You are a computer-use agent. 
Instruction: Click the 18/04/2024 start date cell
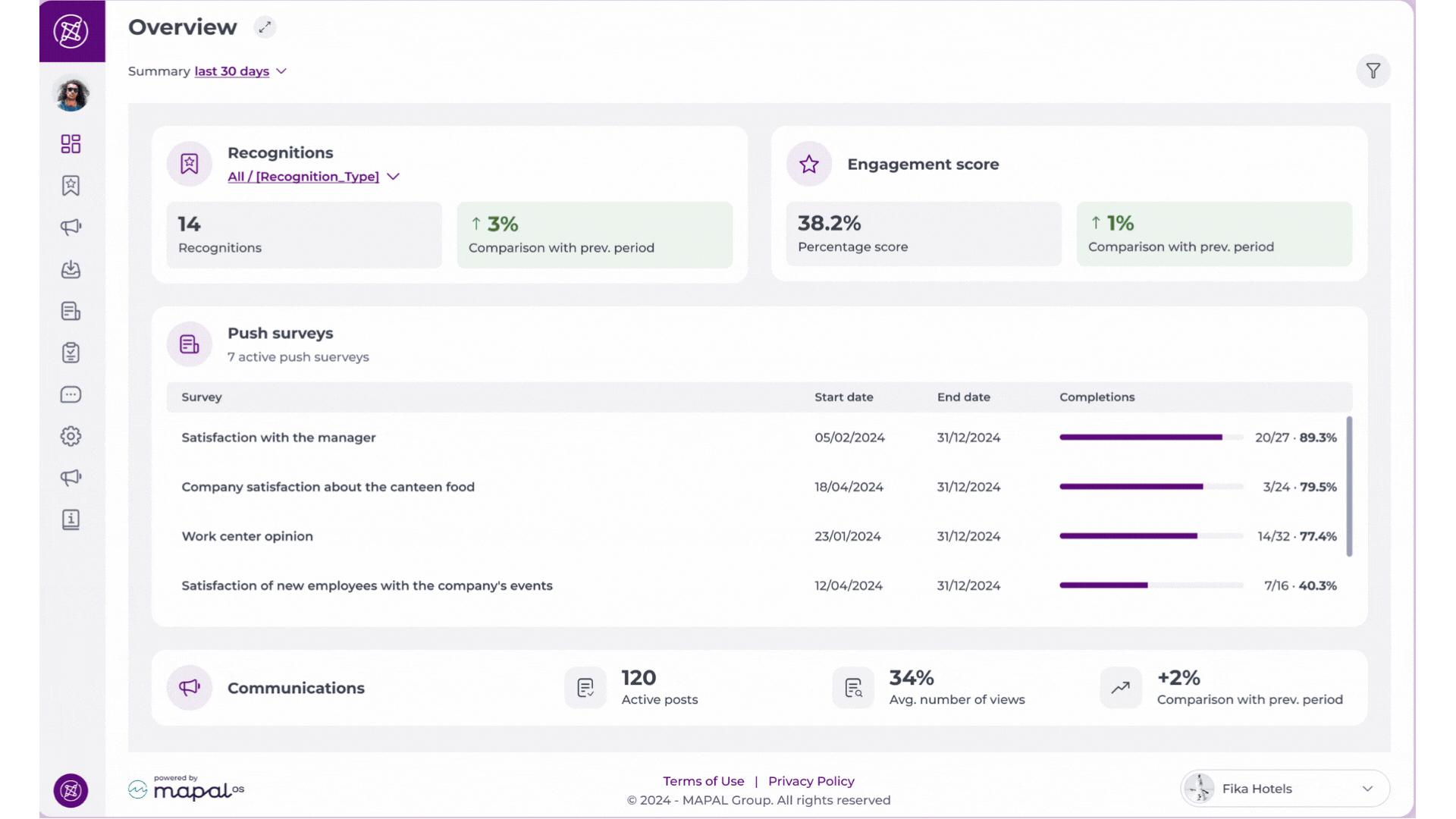click(x=849, y=487)
